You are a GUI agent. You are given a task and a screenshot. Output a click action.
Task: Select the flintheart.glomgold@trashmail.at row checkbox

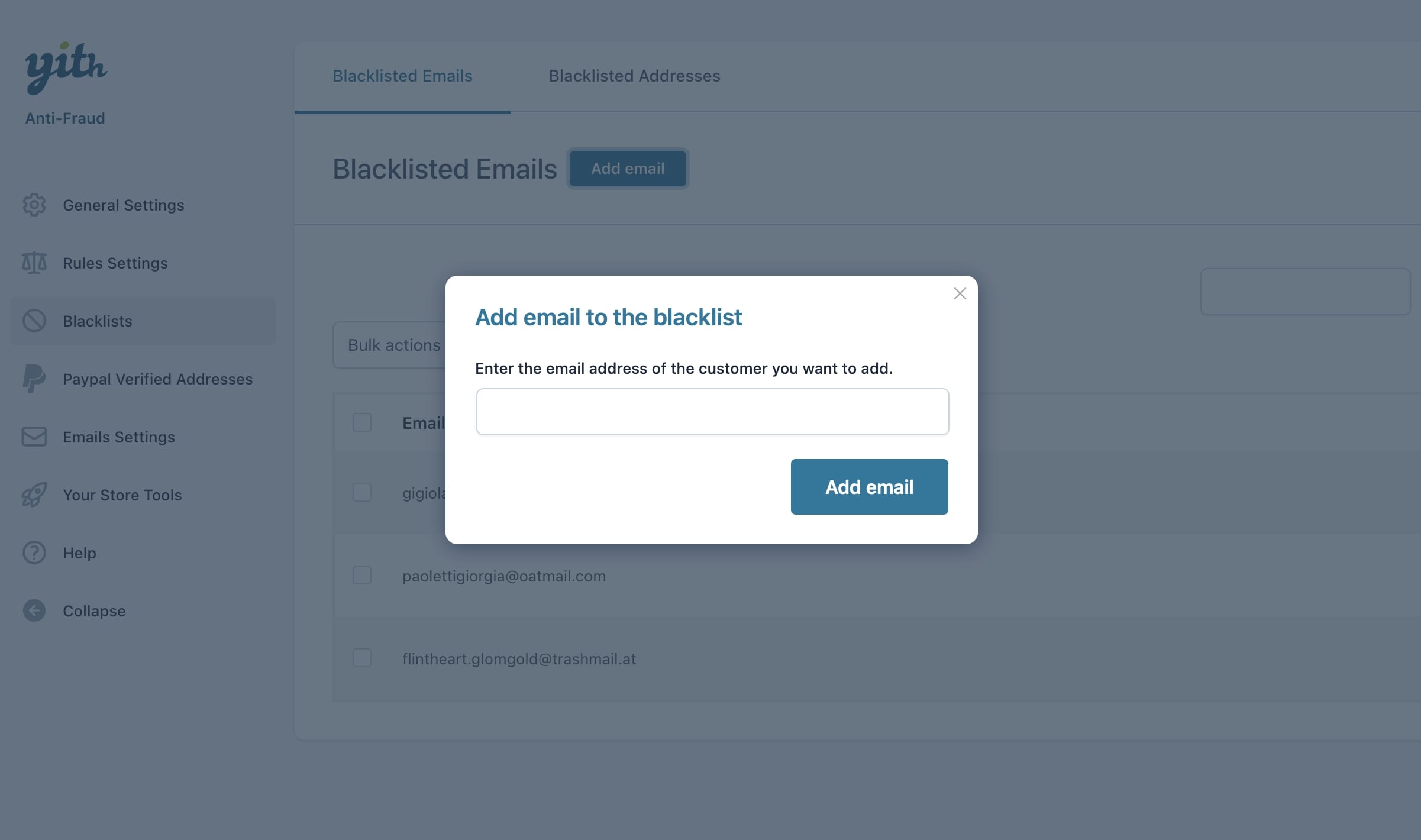(x=362, y=658)
